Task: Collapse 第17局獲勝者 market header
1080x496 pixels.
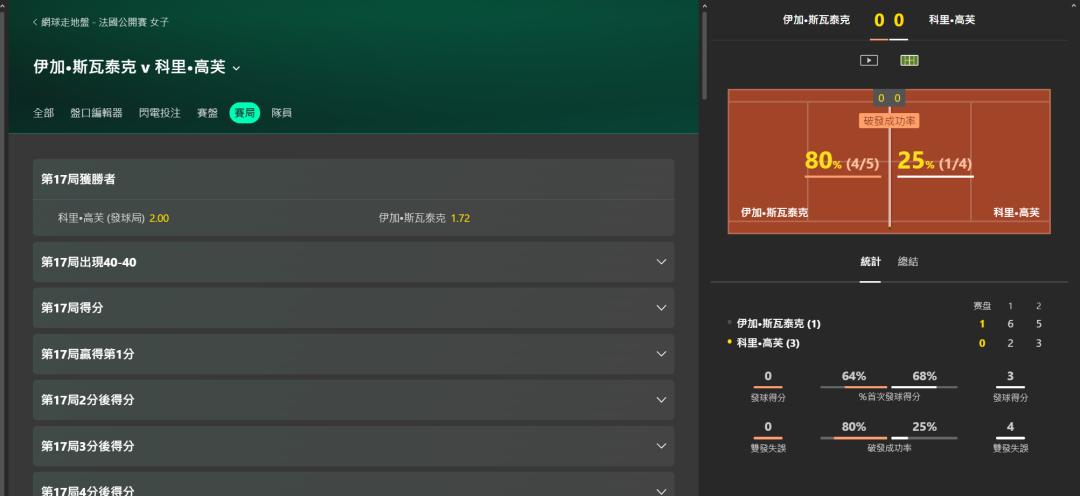Action: click(x=353, y=179)
